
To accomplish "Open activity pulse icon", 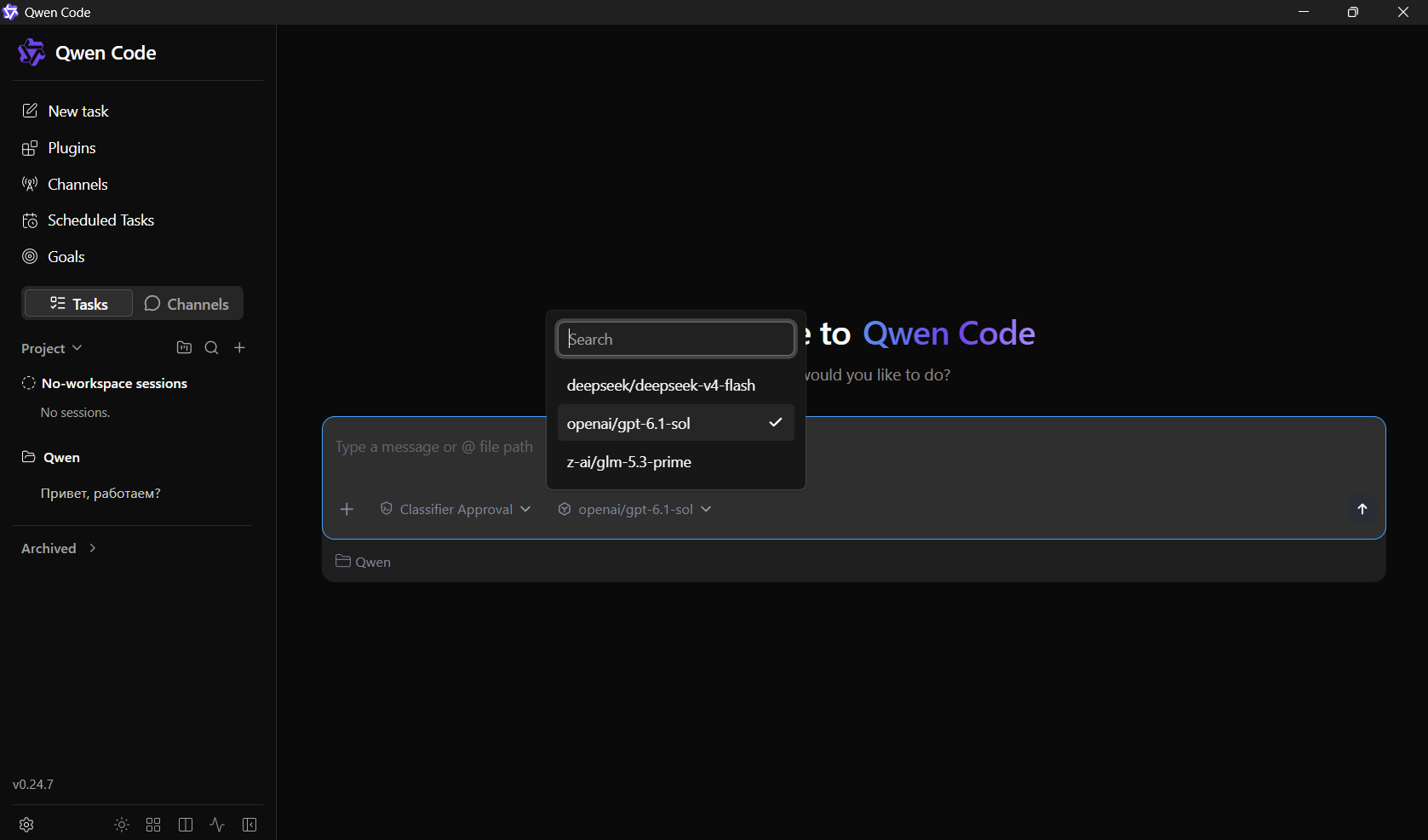I will pyautogui.click(x=217, y=825).
